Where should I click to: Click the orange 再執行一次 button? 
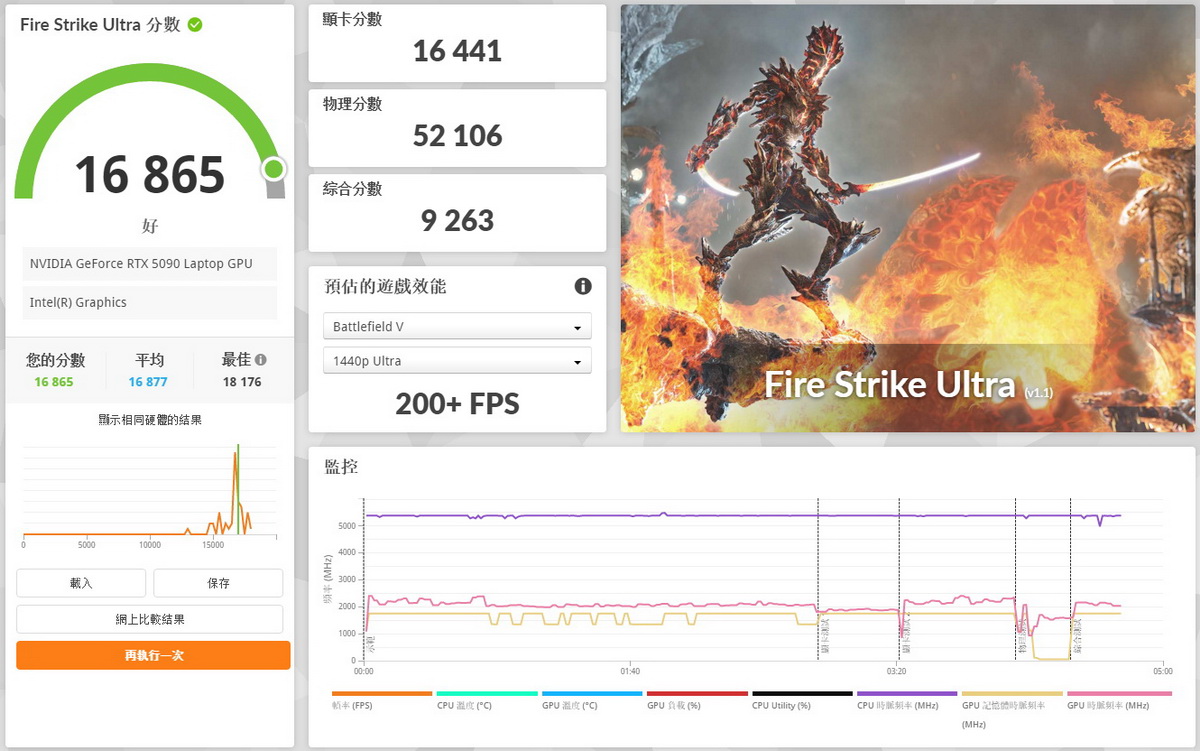(x=153, y=655)
